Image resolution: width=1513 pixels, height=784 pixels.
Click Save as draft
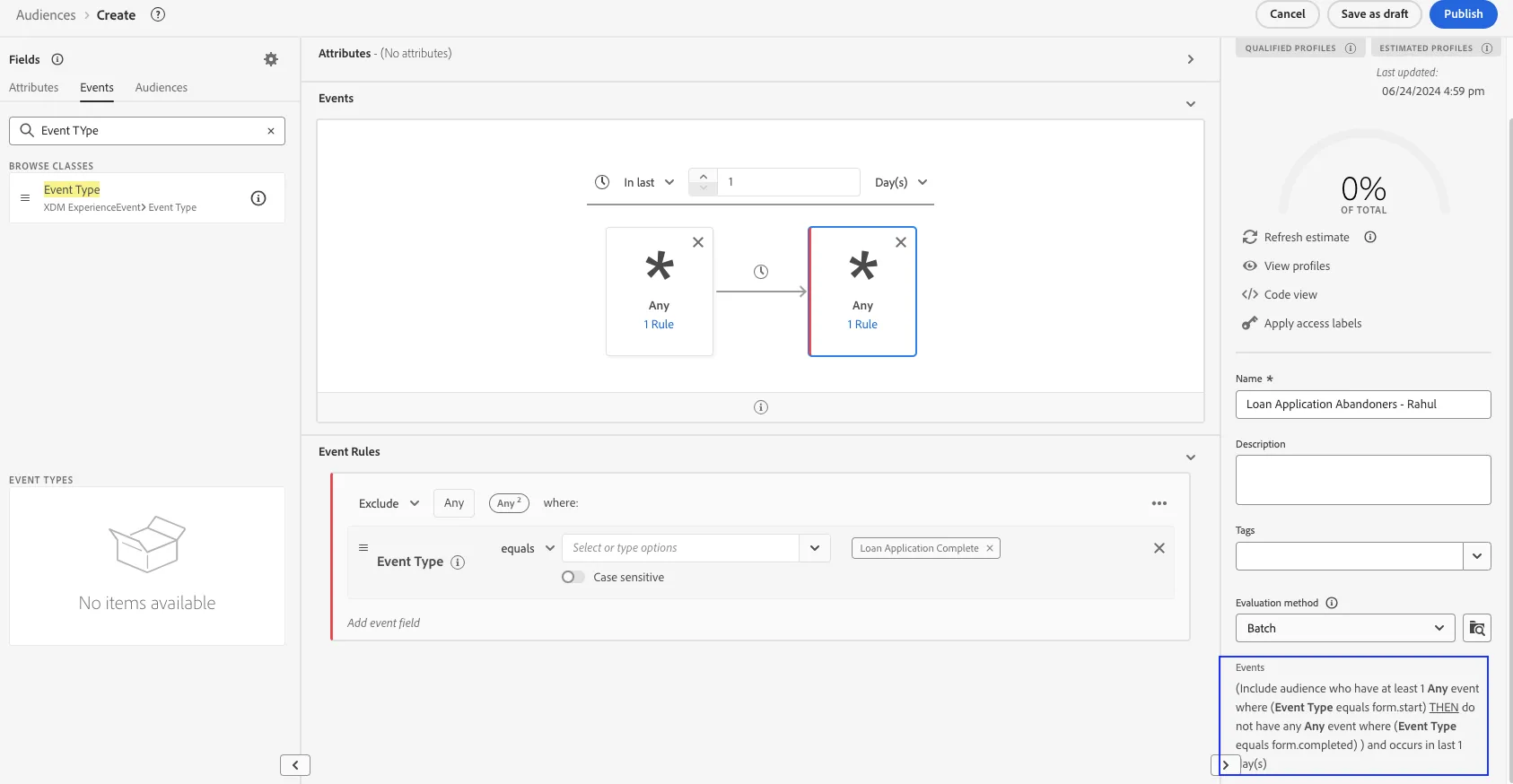pyautogui.click(x=1375, y=14)
